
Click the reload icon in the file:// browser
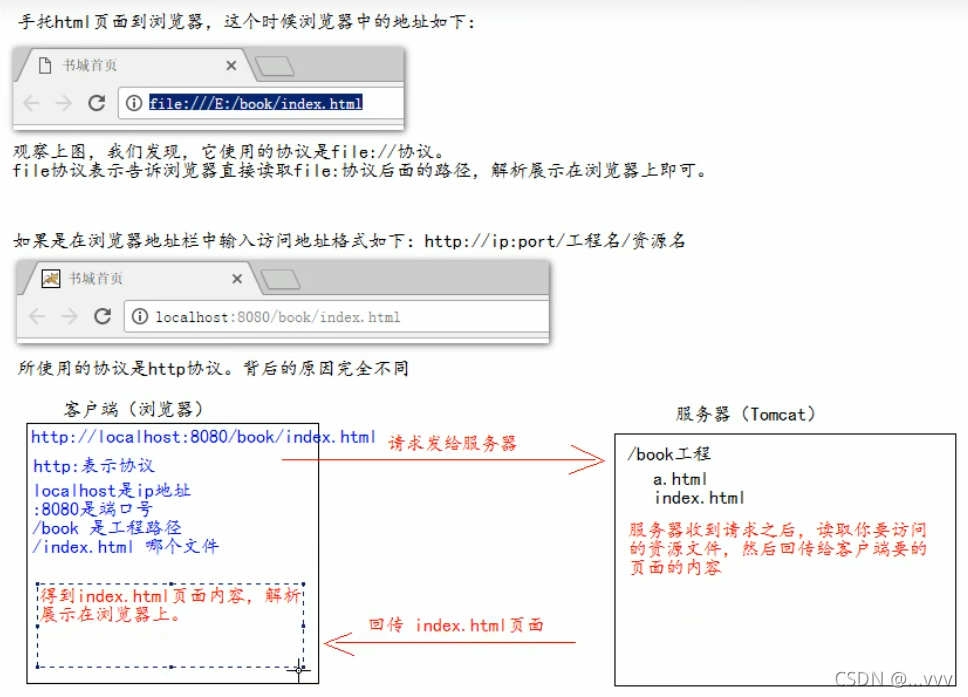point(97,102)
